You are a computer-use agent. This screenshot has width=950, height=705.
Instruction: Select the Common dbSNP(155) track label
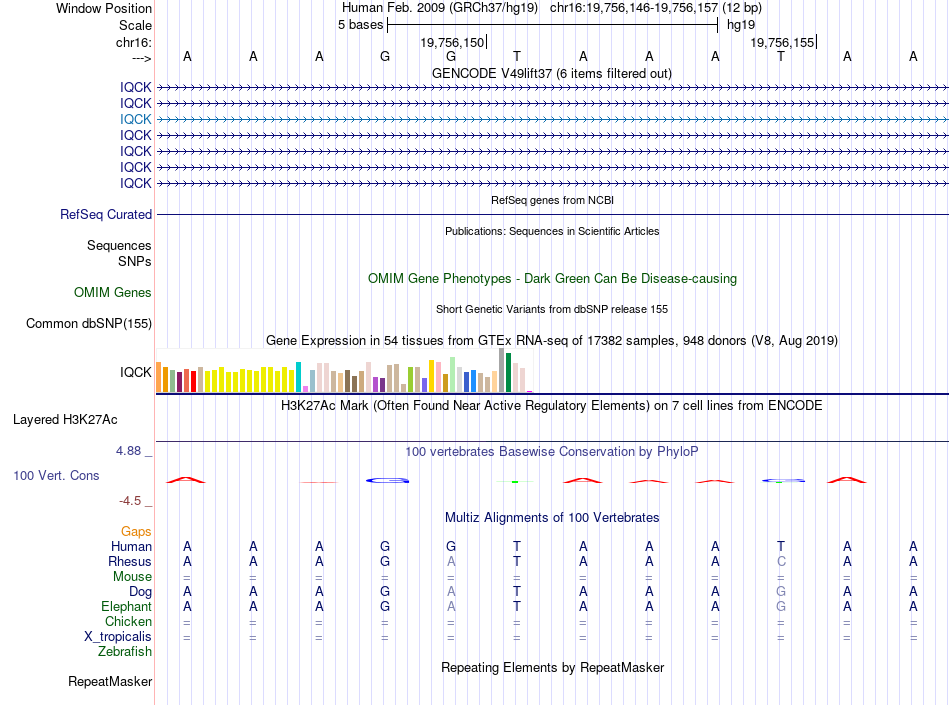[x=89, y=323]
